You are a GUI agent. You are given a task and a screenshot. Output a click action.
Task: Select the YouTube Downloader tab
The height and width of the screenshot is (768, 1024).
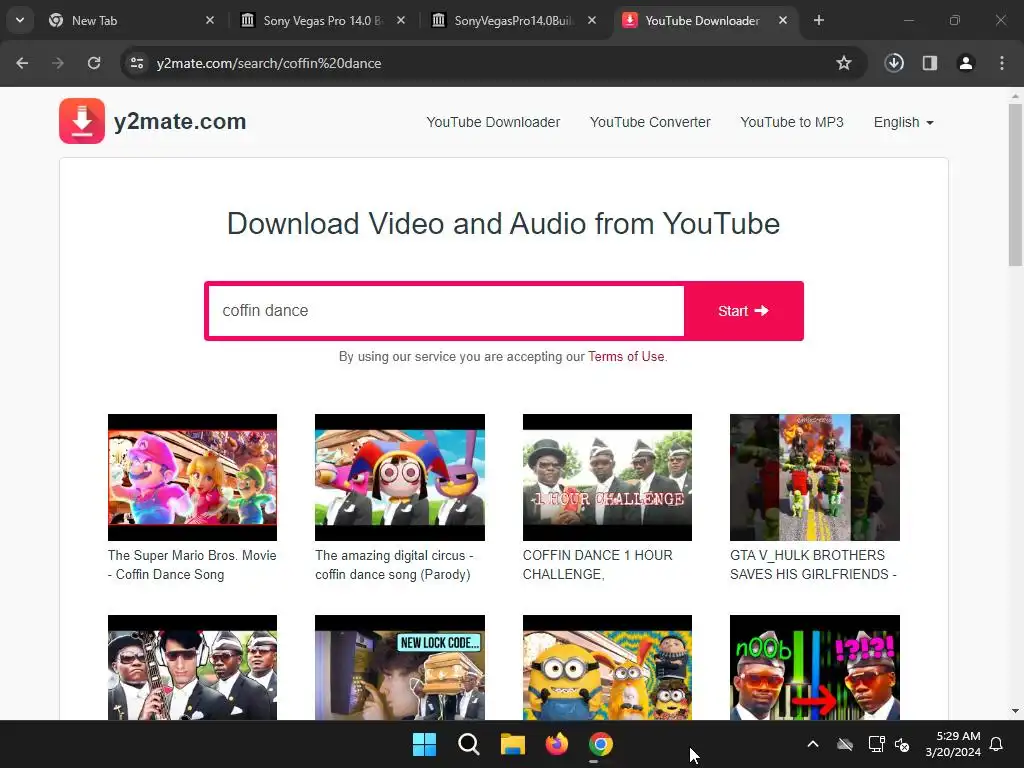(705, 20)
